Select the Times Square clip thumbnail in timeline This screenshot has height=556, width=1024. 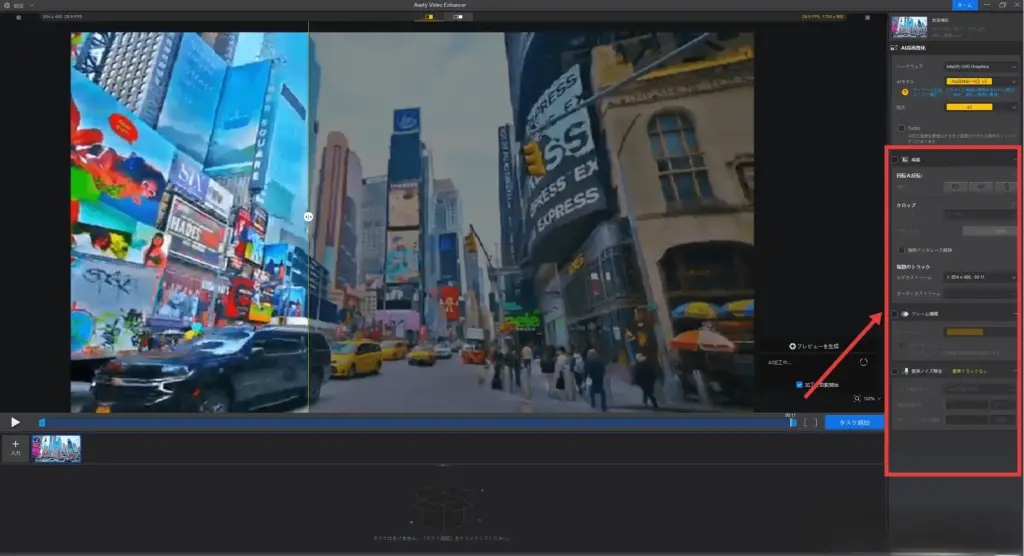coord(56,449)
